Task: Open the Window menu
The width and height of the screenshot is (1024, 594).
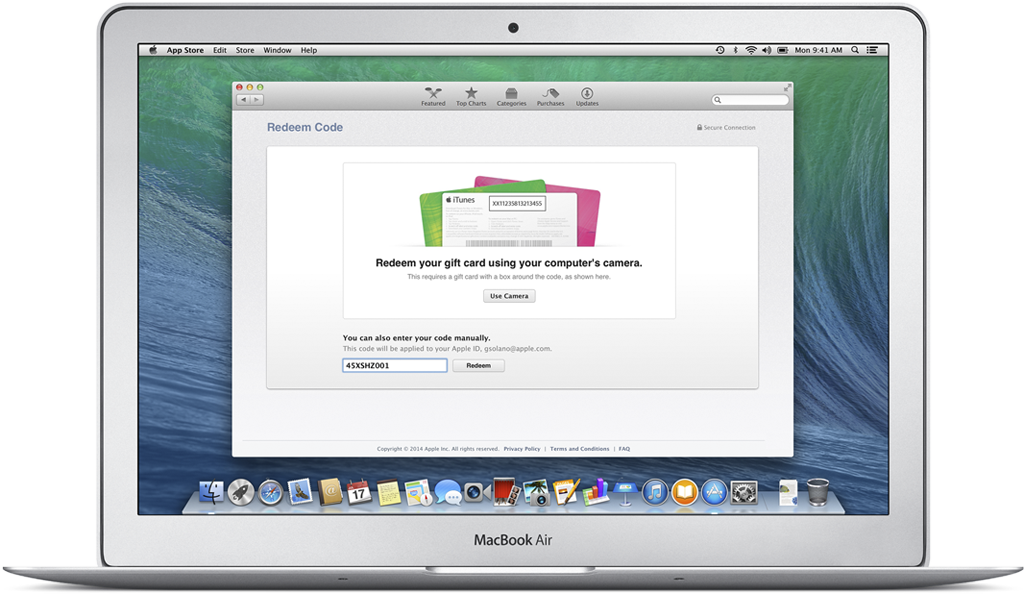Action: tap(277, 50)
